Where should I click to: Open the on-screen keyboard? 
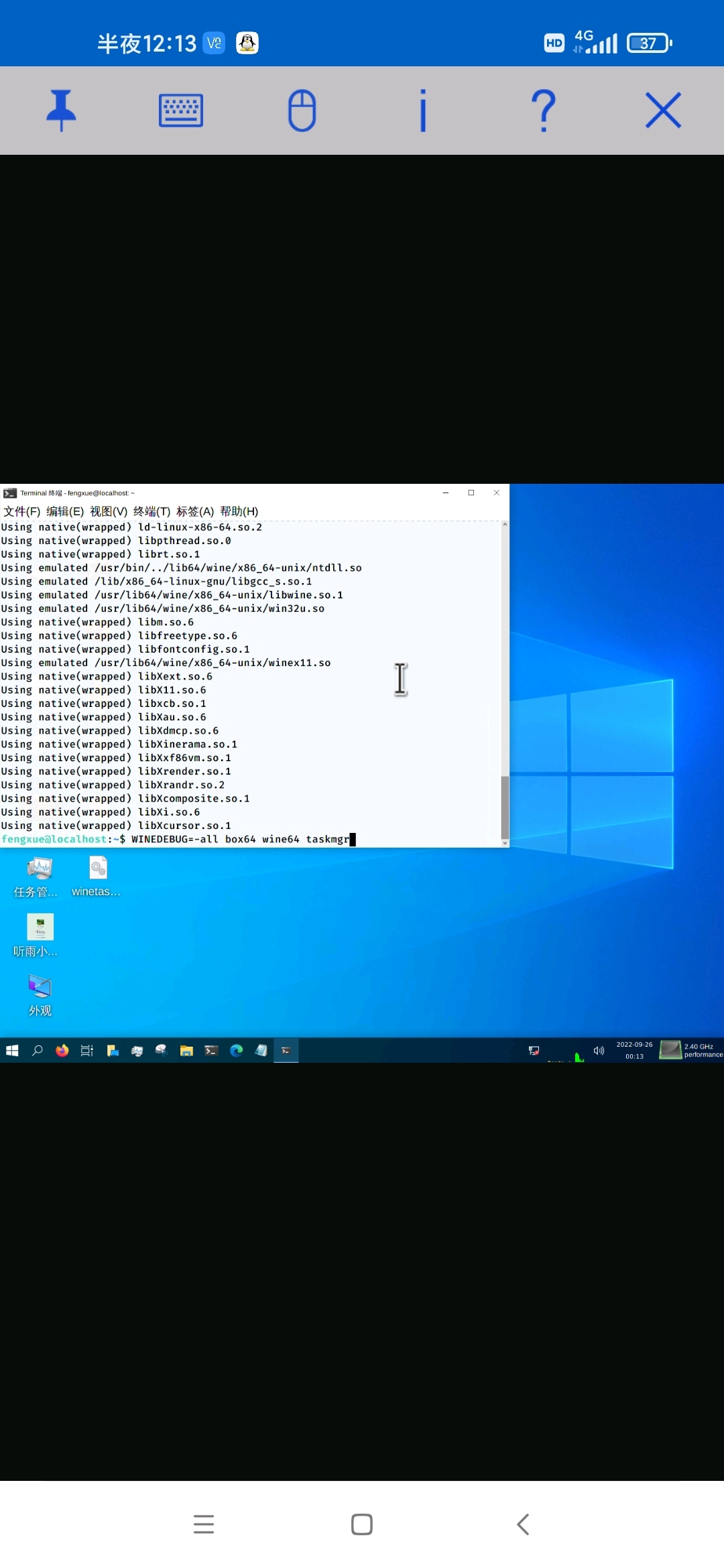click(x=181, y=111)
